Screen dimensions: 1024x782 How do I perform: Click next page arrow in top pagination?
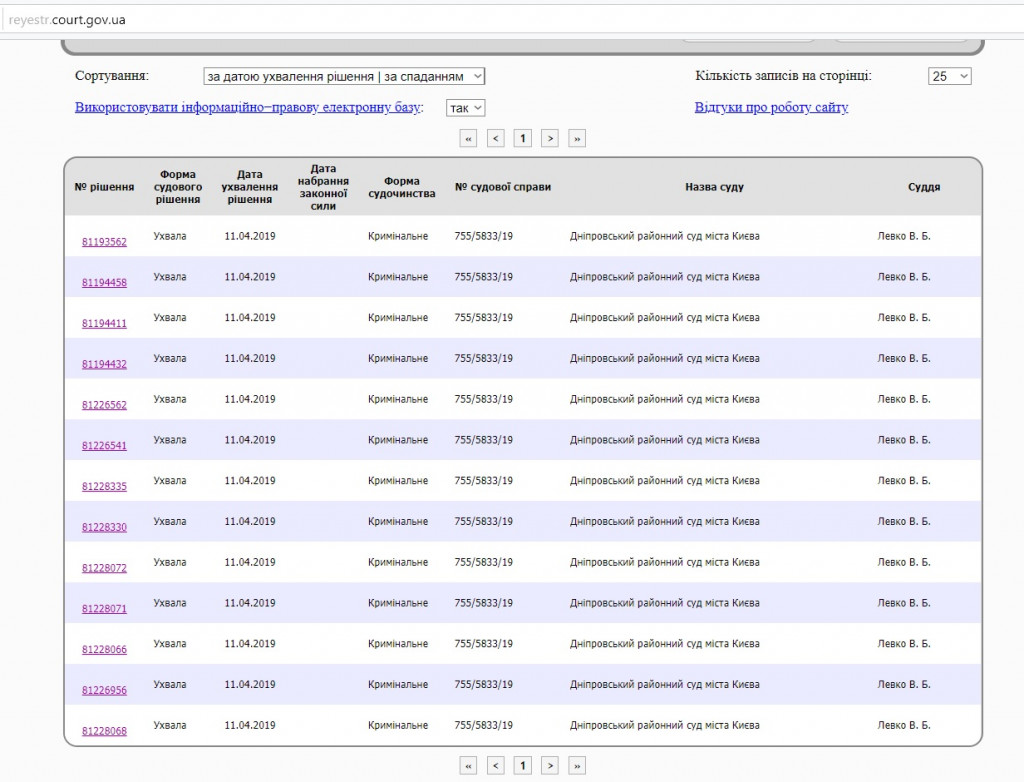point(549,138)
